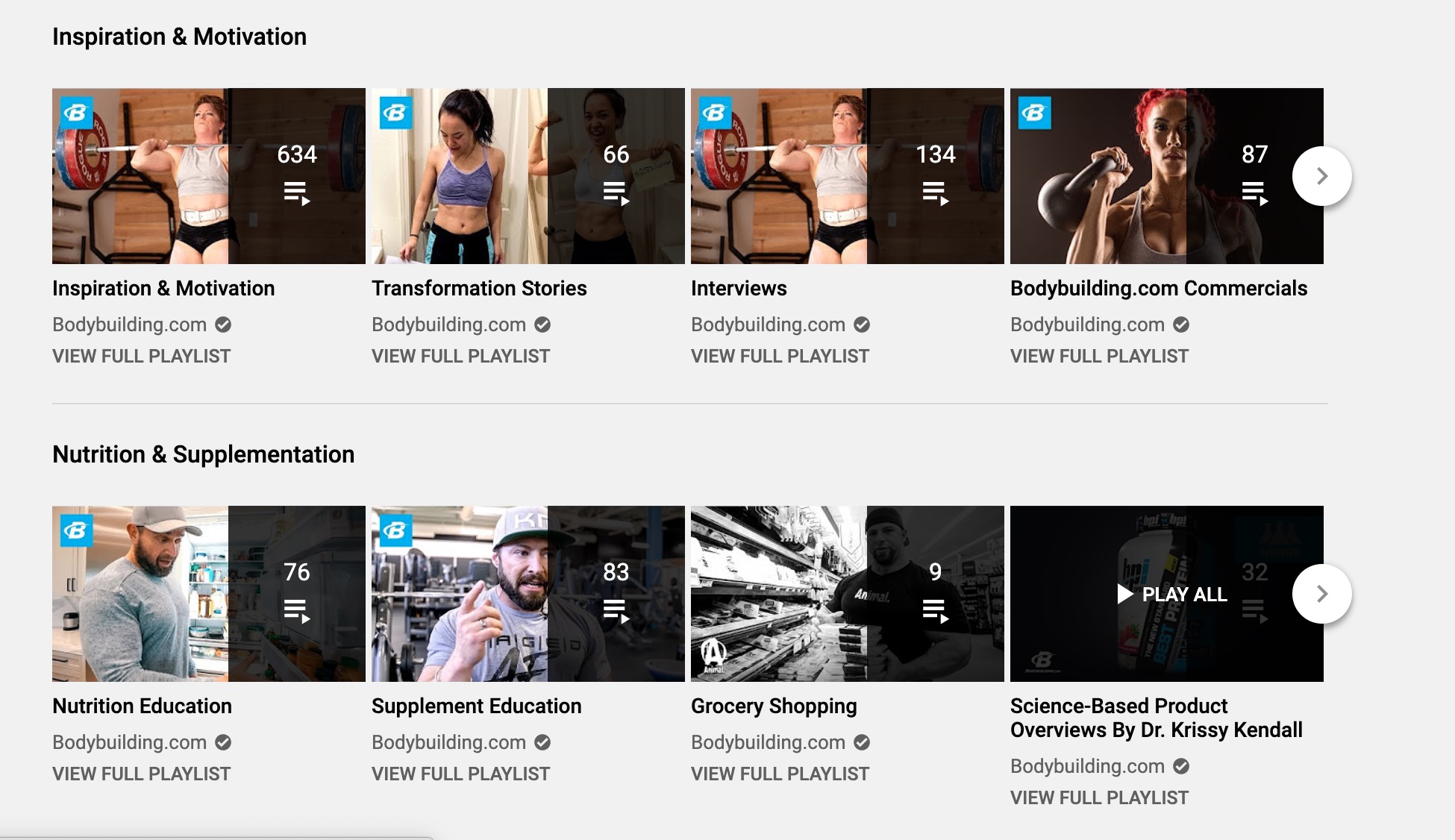Open Interviews playlist title
1455x840 pixels.
(x=739, y=289)
